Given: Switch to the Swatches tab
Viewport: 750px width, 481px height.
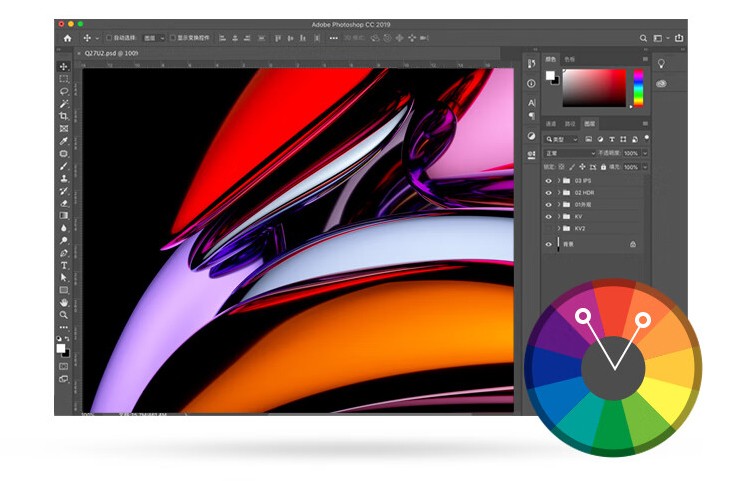Looking at the screenshot, I should point(570,59).
